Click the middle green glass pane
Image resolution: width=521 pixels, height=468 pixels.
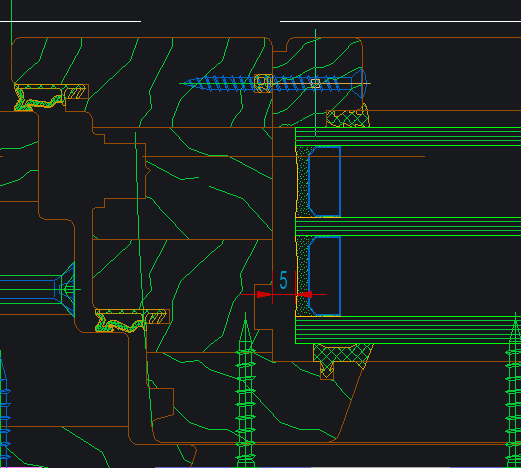408,227
